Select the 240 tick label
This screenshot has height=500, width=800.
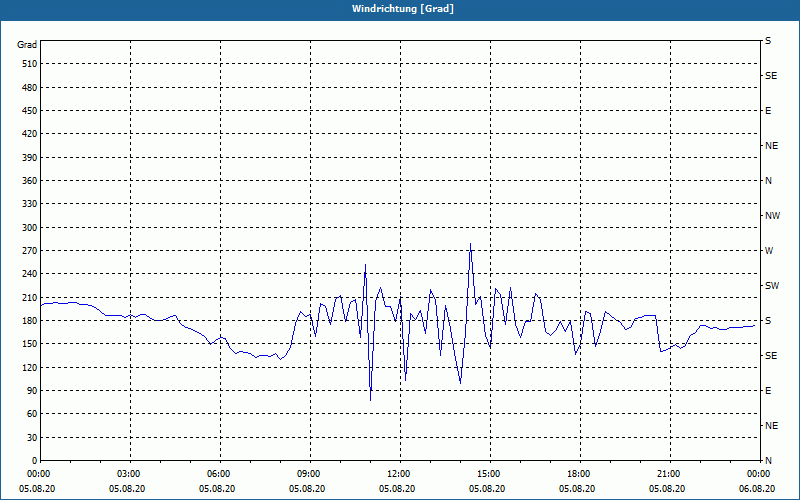coord(30,274)
